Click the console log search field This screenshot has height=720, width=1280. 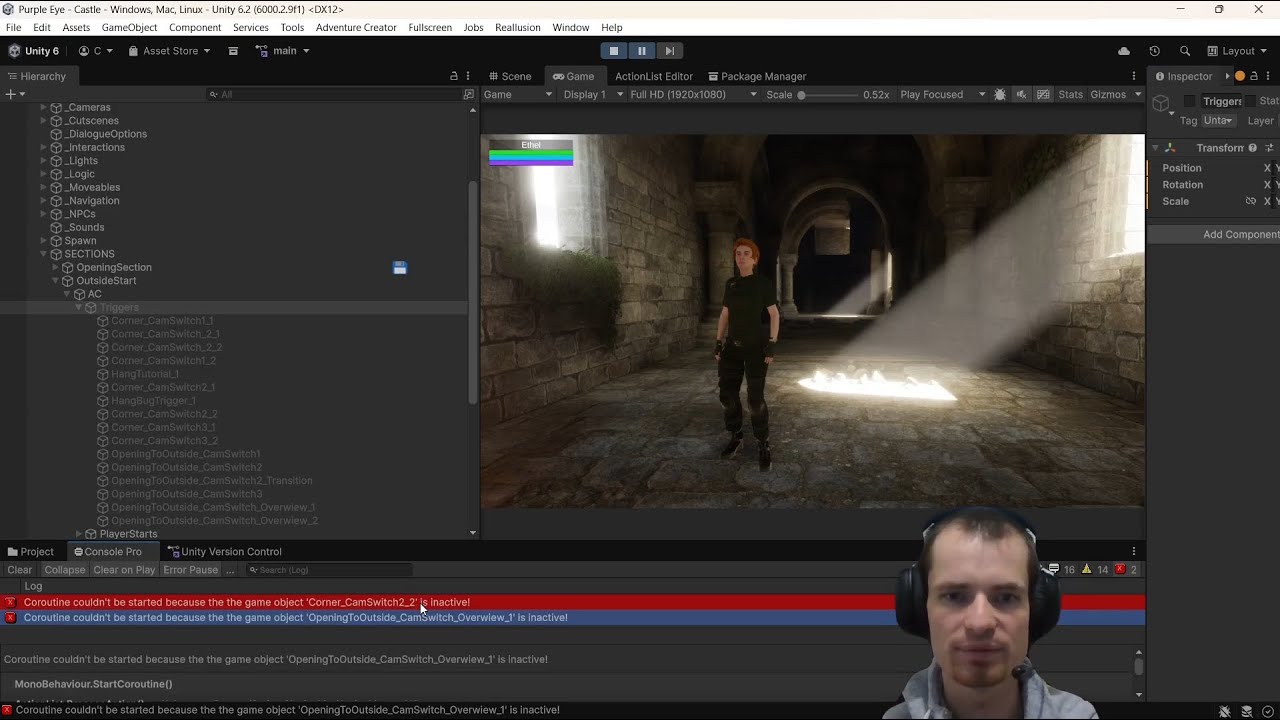328,570
